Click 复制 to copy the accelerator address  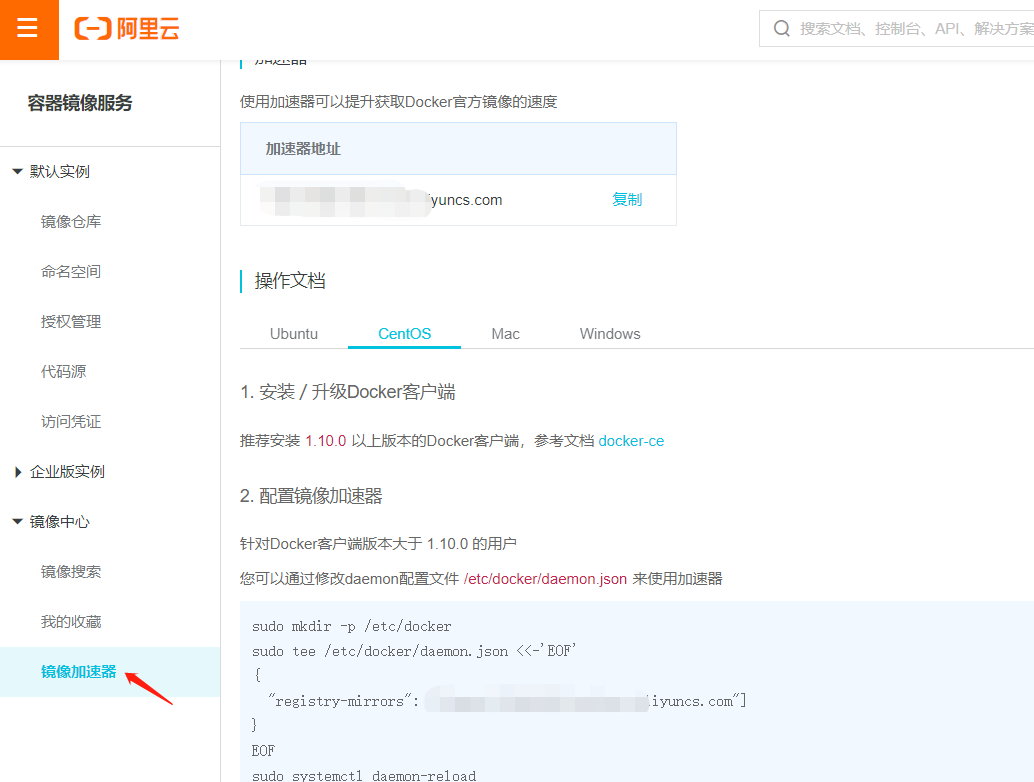(627, 199)
